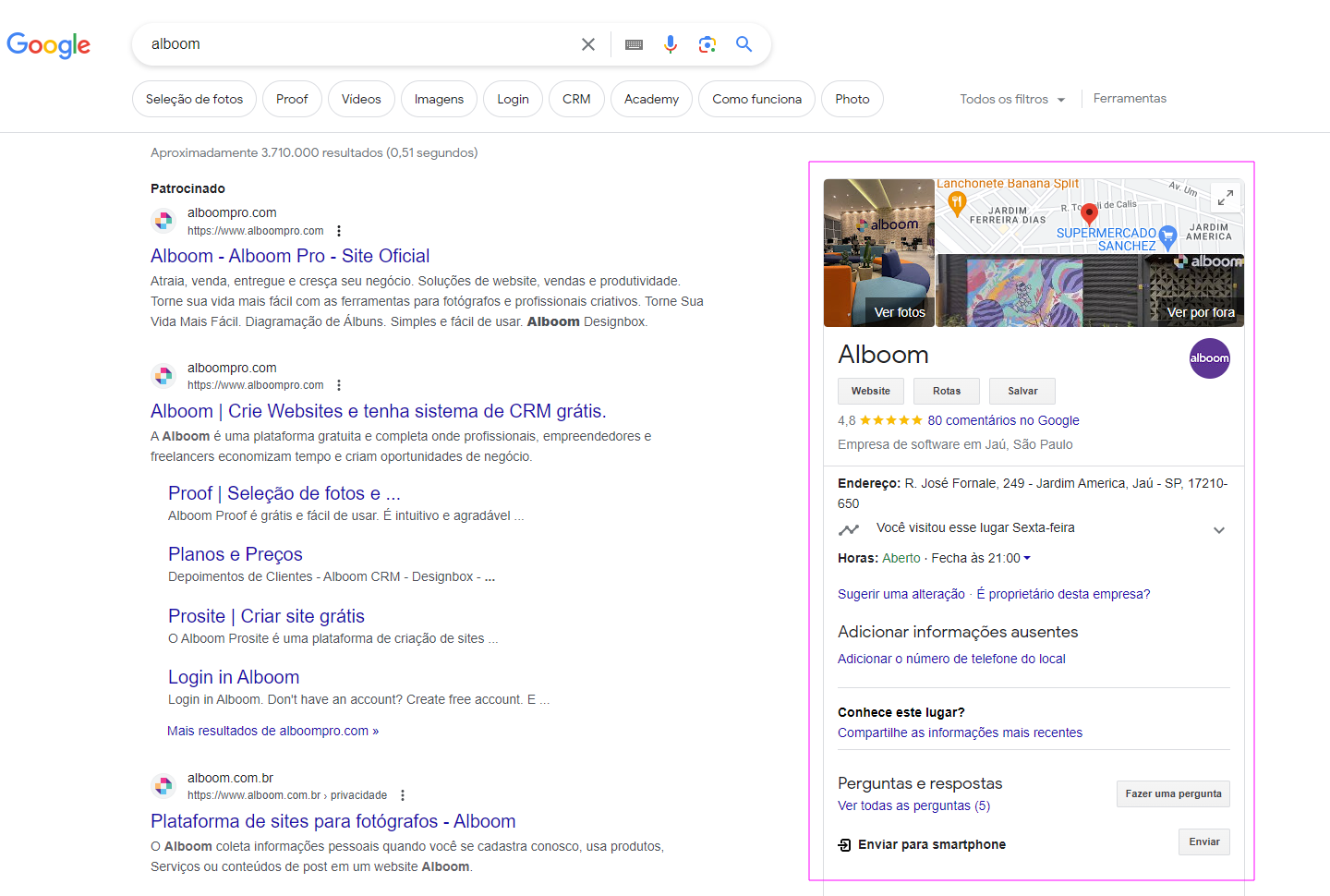Expand the map with the fullscreen arrow icon
The height and width of the screenshot is (896, 1330).
click(1226, 198)
